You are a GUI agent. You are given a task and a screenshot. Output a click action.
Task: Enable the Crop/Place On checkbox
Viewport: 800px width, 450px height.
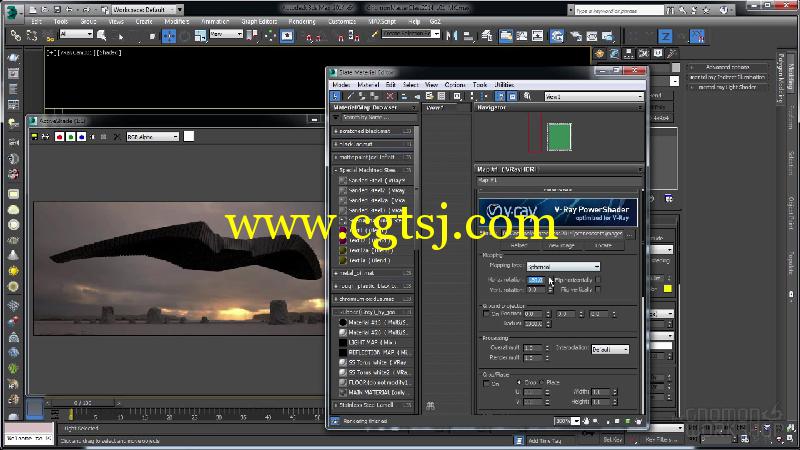486,383
